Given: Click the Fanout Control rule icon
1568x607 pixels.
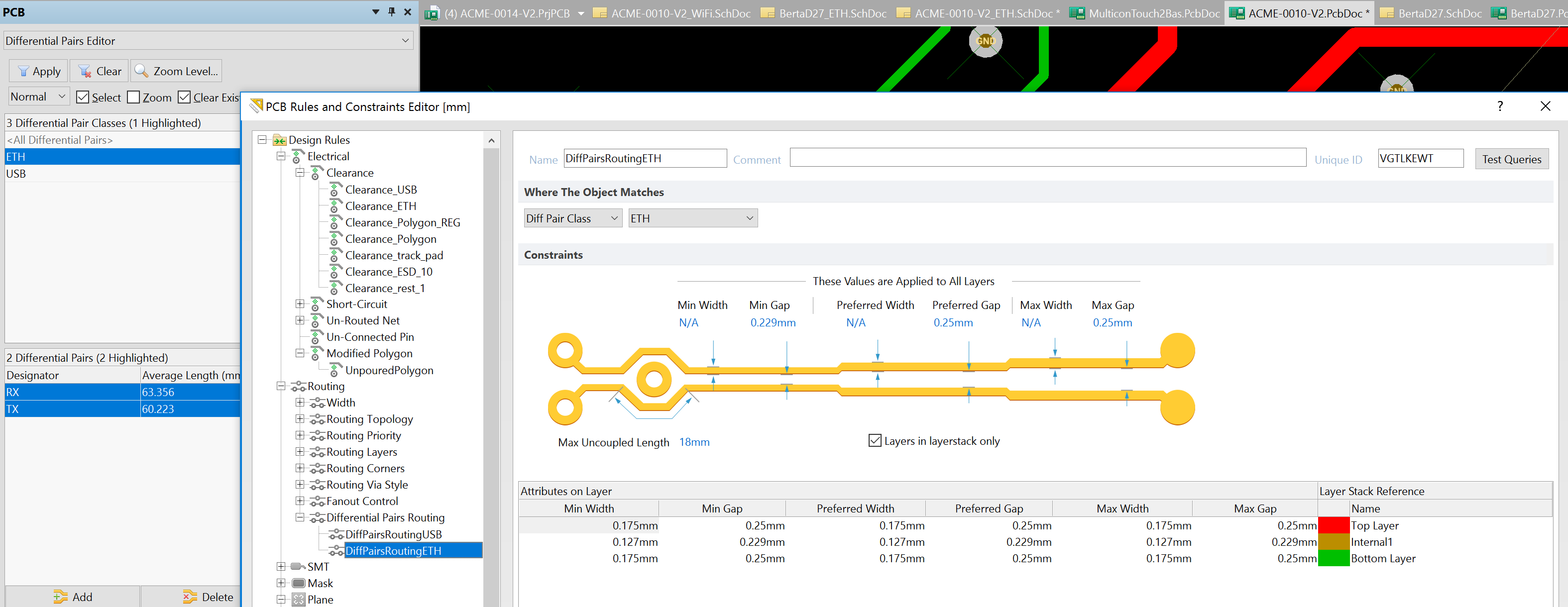Looking at the screenshot, I should tap(317, 501).
